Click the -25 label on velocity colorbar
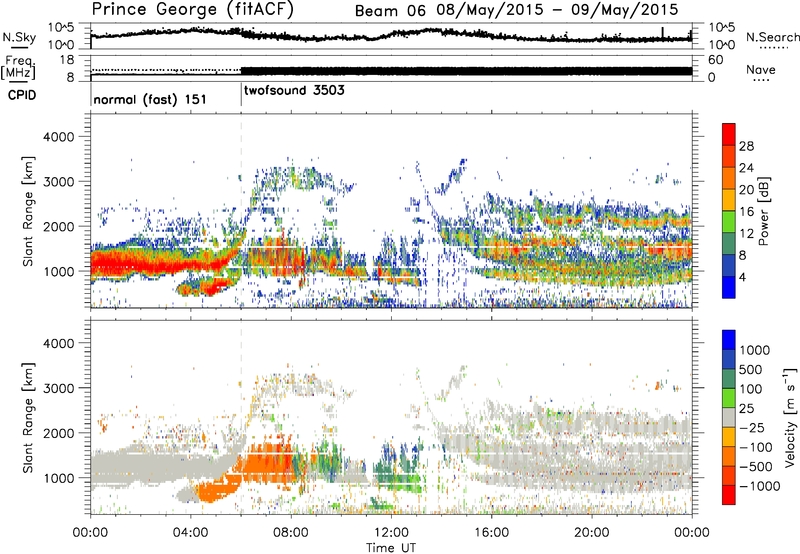 coord(753,427)
